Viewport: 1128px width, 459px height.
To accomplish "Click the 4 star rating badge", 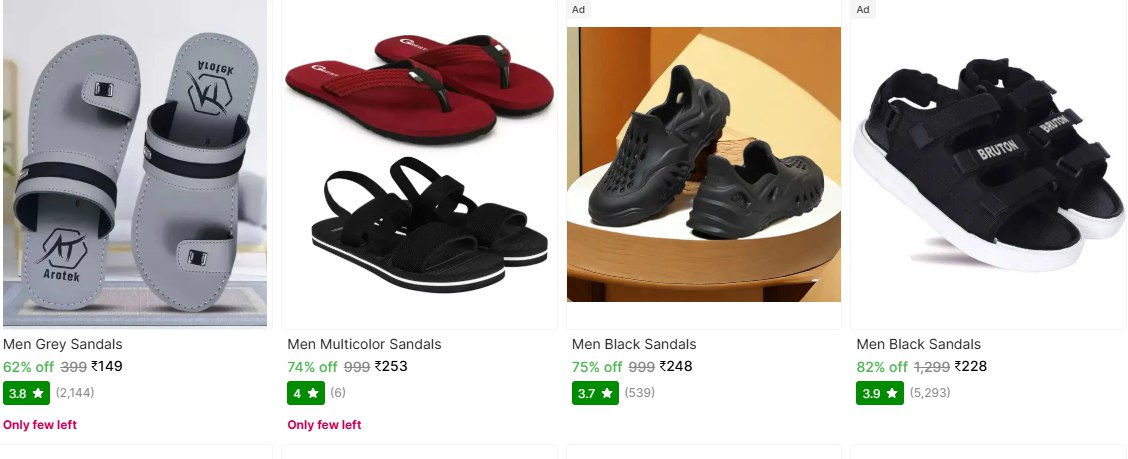I will (306, 393).
